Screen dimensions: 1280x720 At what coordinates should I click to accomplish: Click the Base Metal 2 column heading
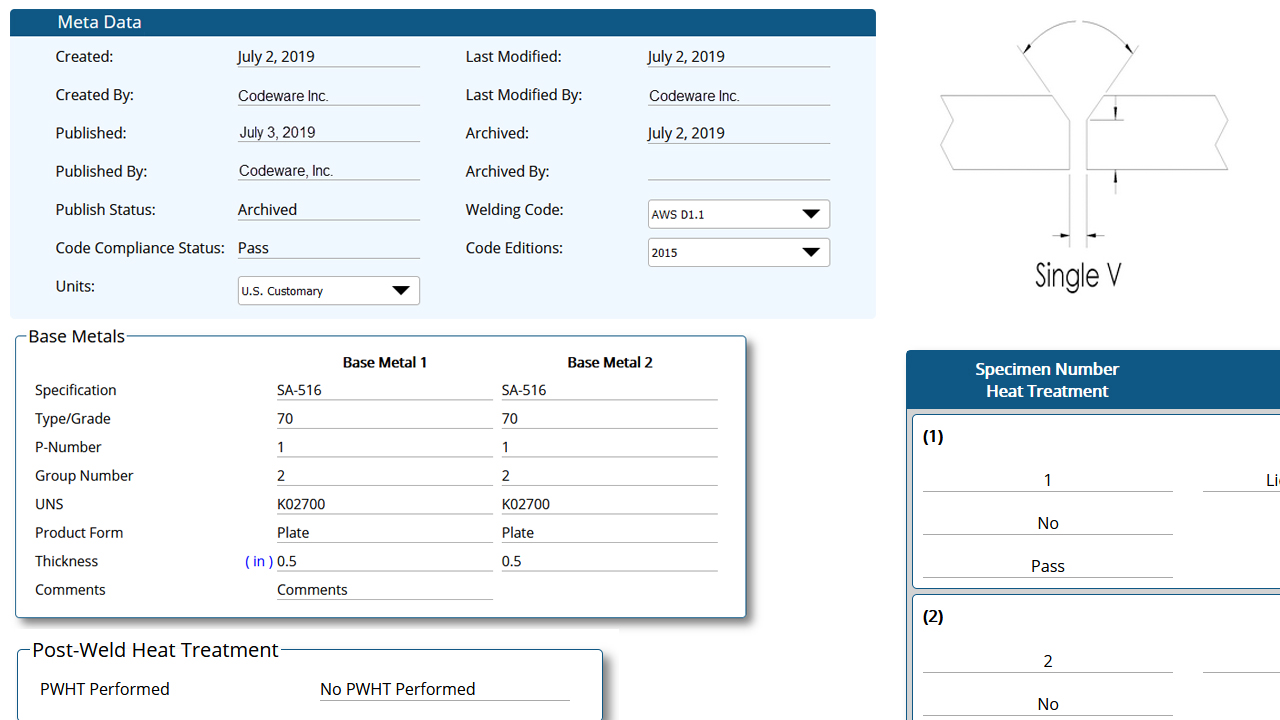pyautogui.click(x=610, y=362)
